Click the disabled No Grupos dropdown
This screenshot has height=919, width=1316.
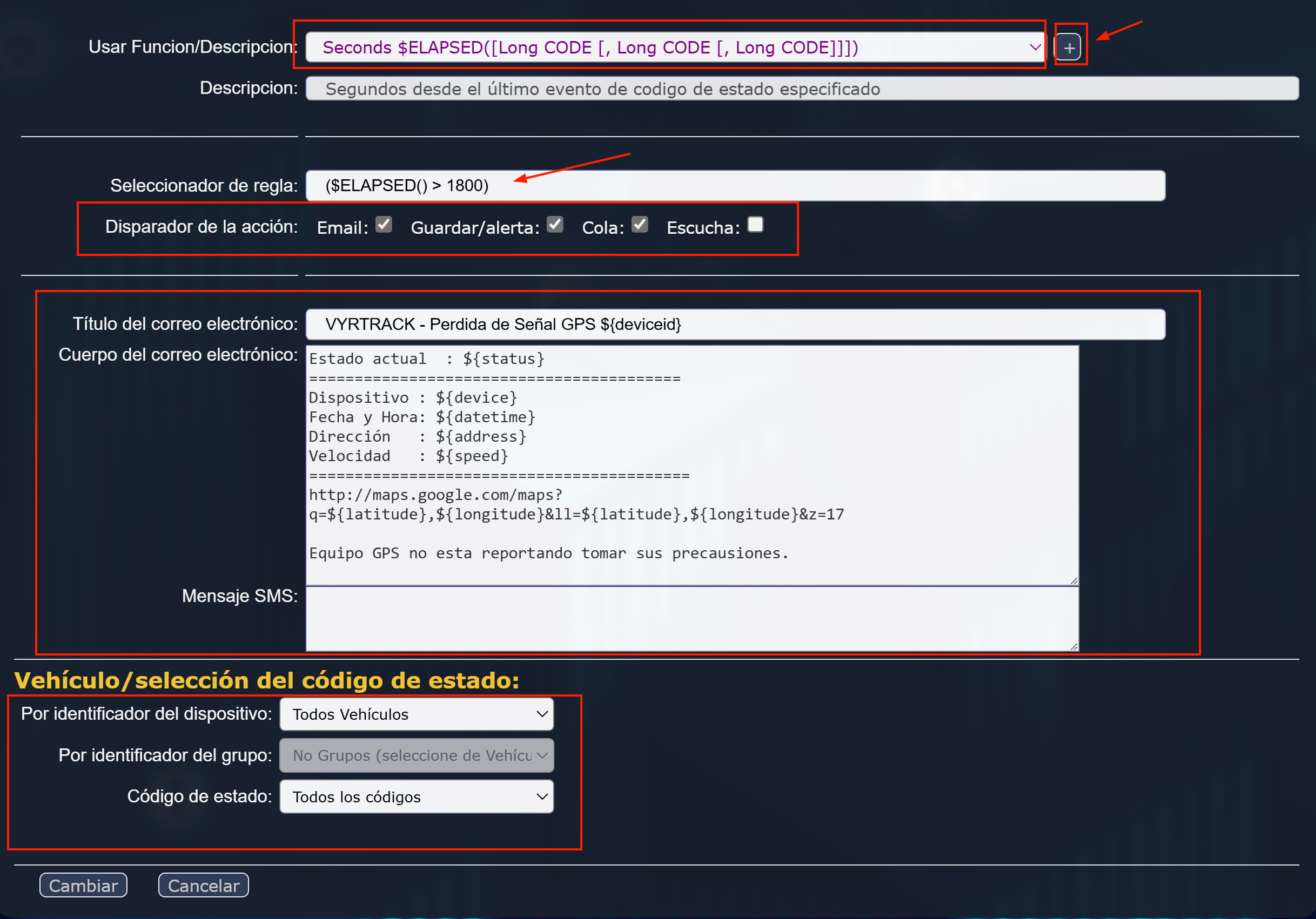click(x=416, y=755)
